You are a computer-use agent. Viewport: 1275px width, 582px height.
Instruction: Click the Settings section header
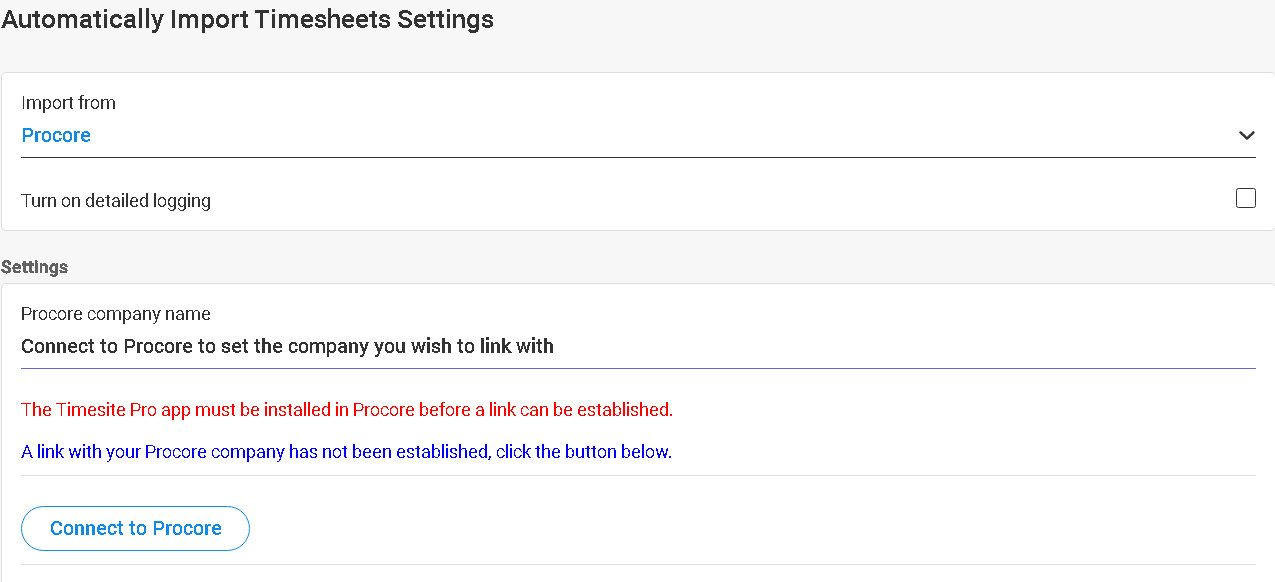click(x=35, y=267)
